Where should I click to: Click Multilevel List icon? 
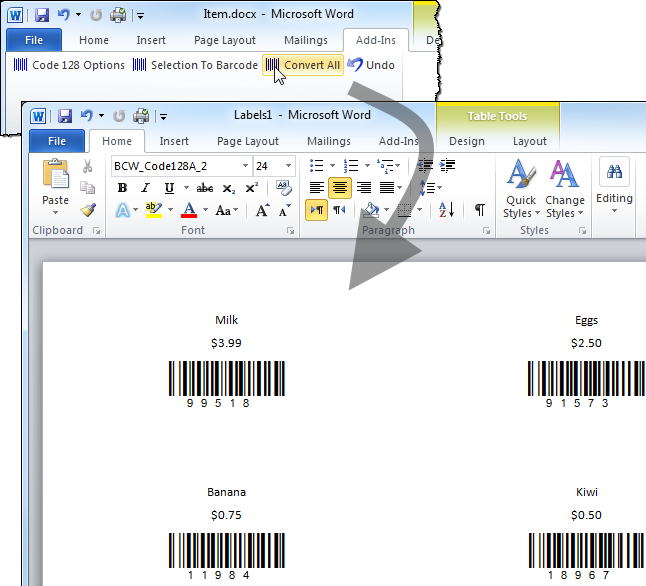(x=385, y=166)
